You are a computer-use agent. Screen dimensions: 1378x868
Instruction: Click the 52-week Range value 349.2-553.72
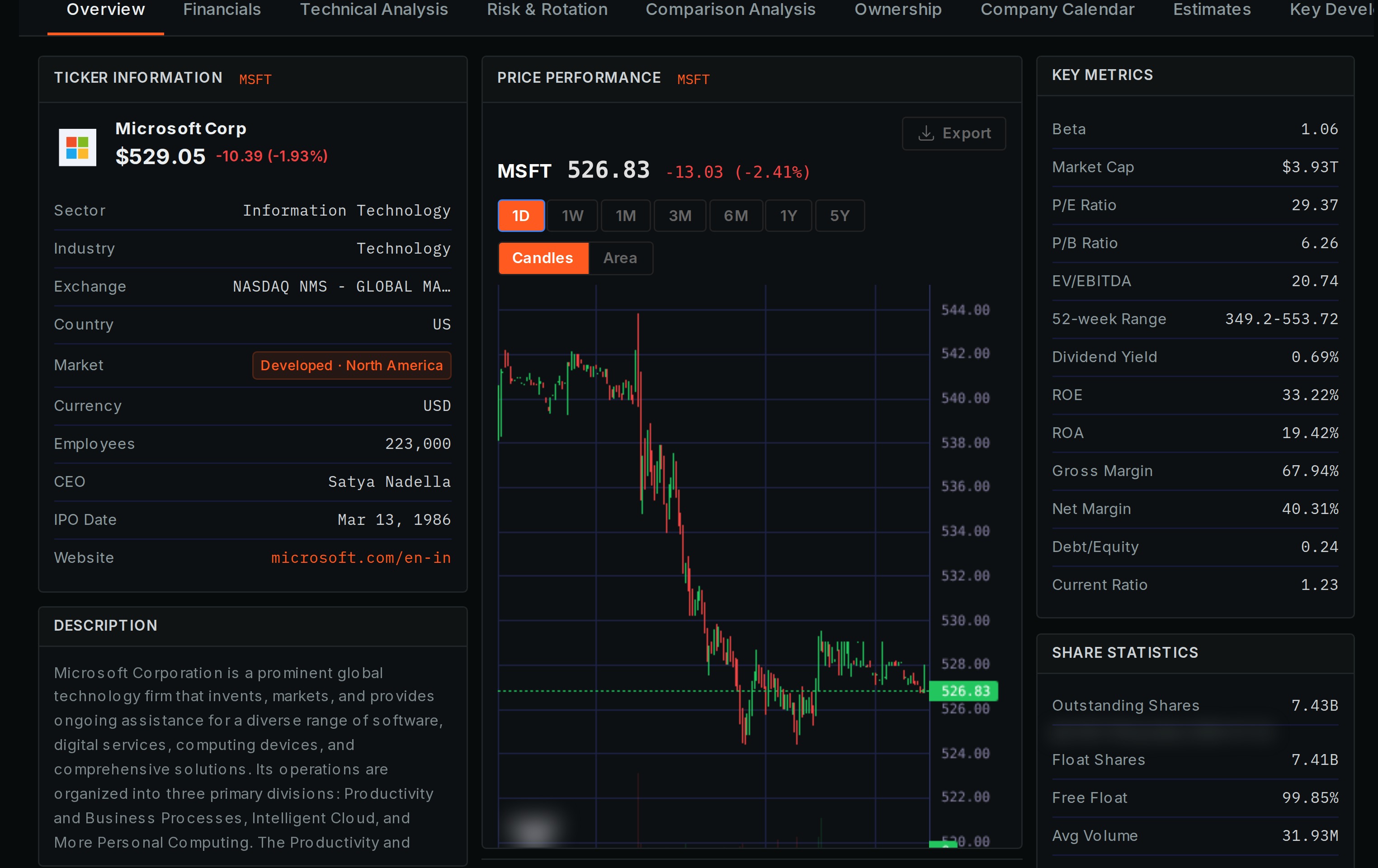pos(1281,319)
